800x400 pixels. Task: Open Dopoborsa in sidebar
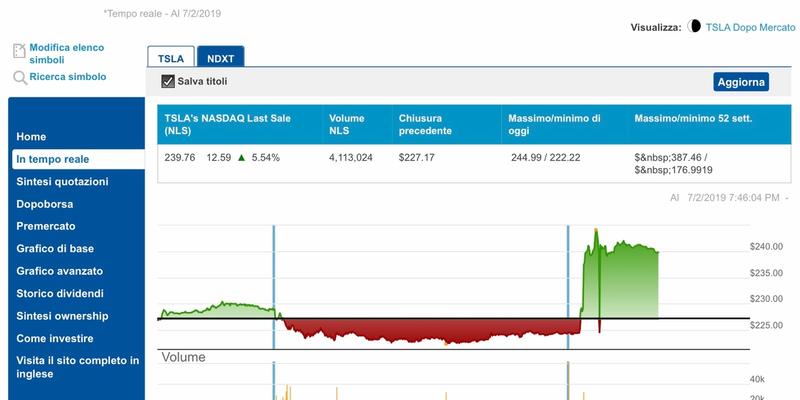(x=45, y=204)
